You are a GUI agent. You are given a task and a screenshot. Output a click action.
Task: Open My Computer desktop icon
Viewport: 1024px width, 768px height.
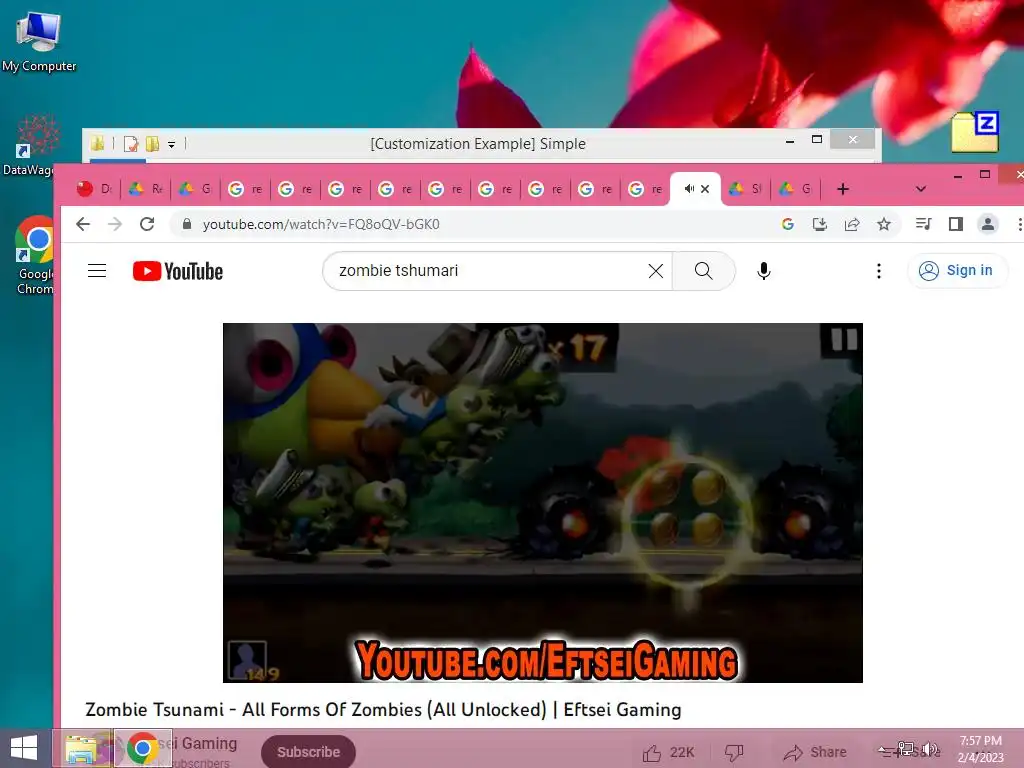coord(39,43)
